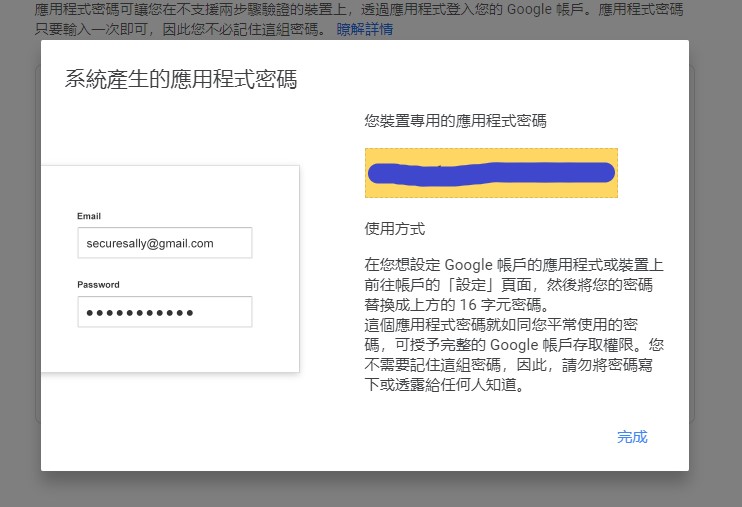Click the Password field with dots
The image size is (742, 507).
(x=165, y=311)
